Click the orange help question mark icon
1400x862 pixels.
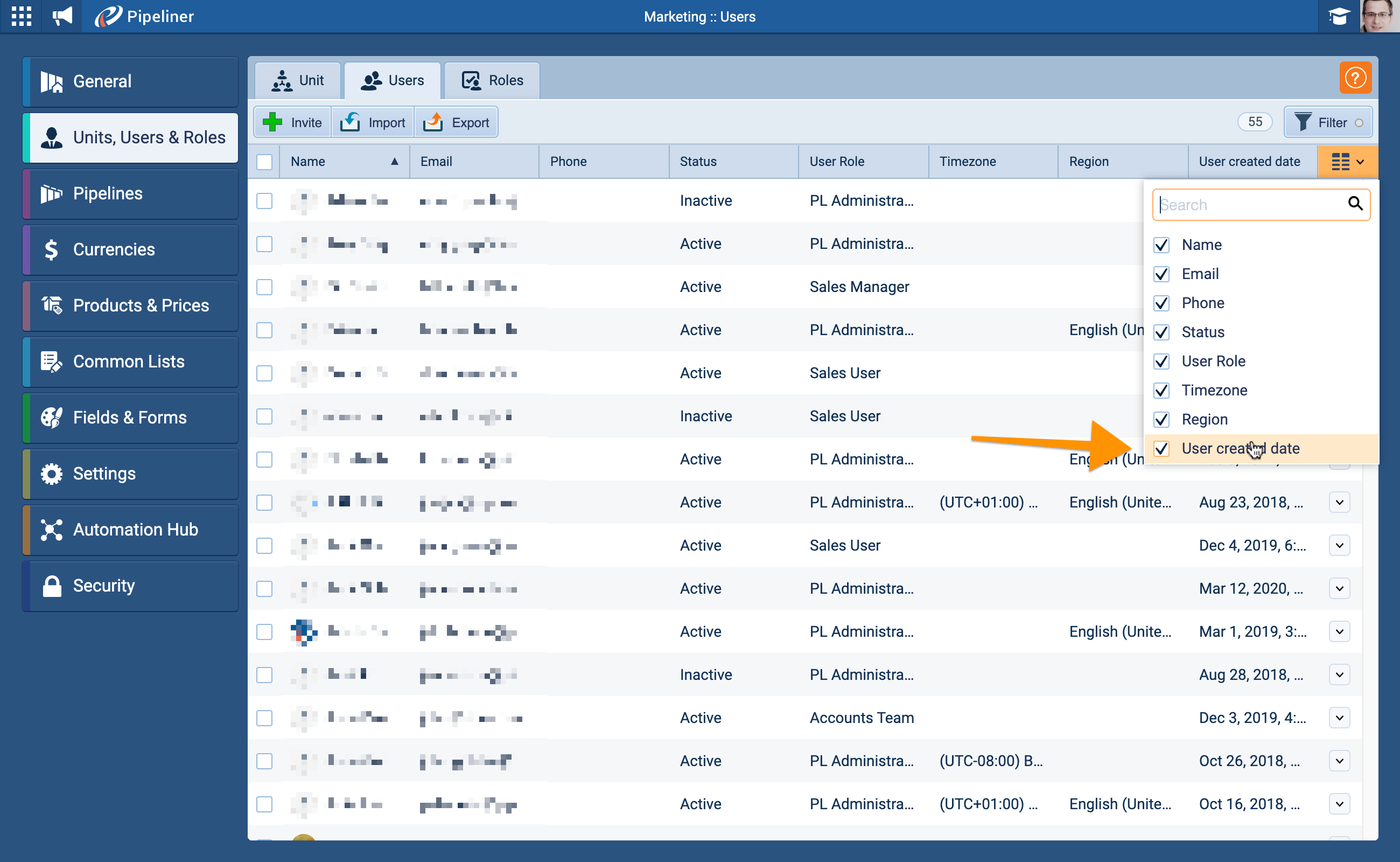tap(1355, 78)
